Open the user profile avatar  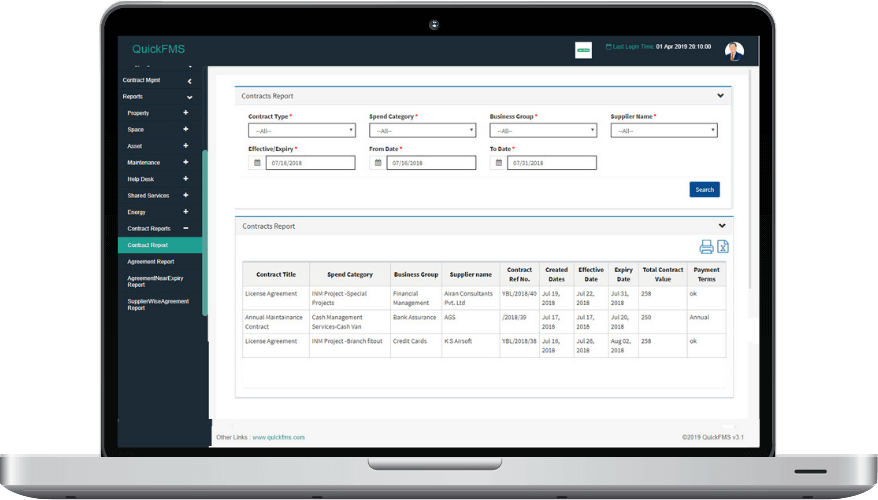[x=734, y=51]
